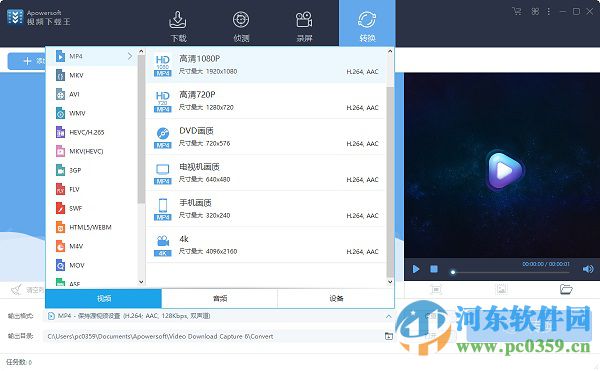Pick mobile phone quality preset (手机画质)
This screenshot has height=371, width=600.
point(266,209)
